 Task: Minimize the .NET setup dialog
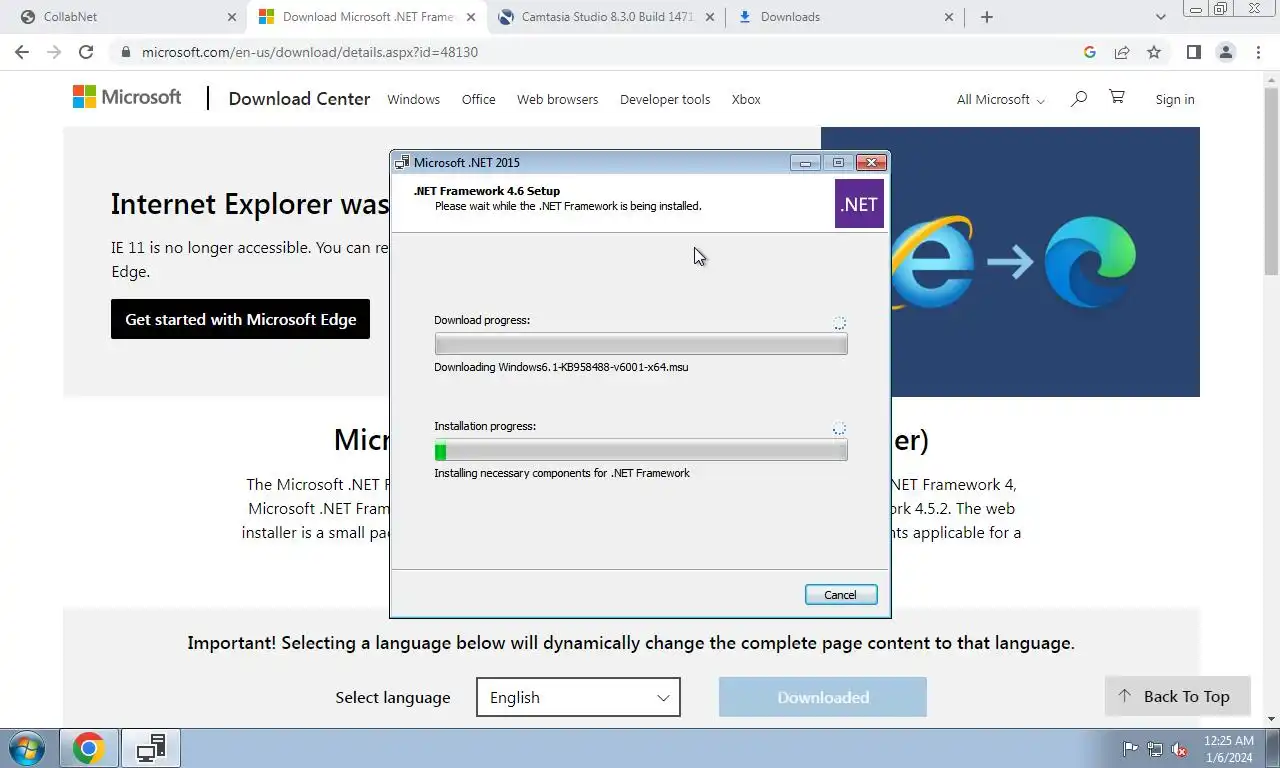[804, 162]
